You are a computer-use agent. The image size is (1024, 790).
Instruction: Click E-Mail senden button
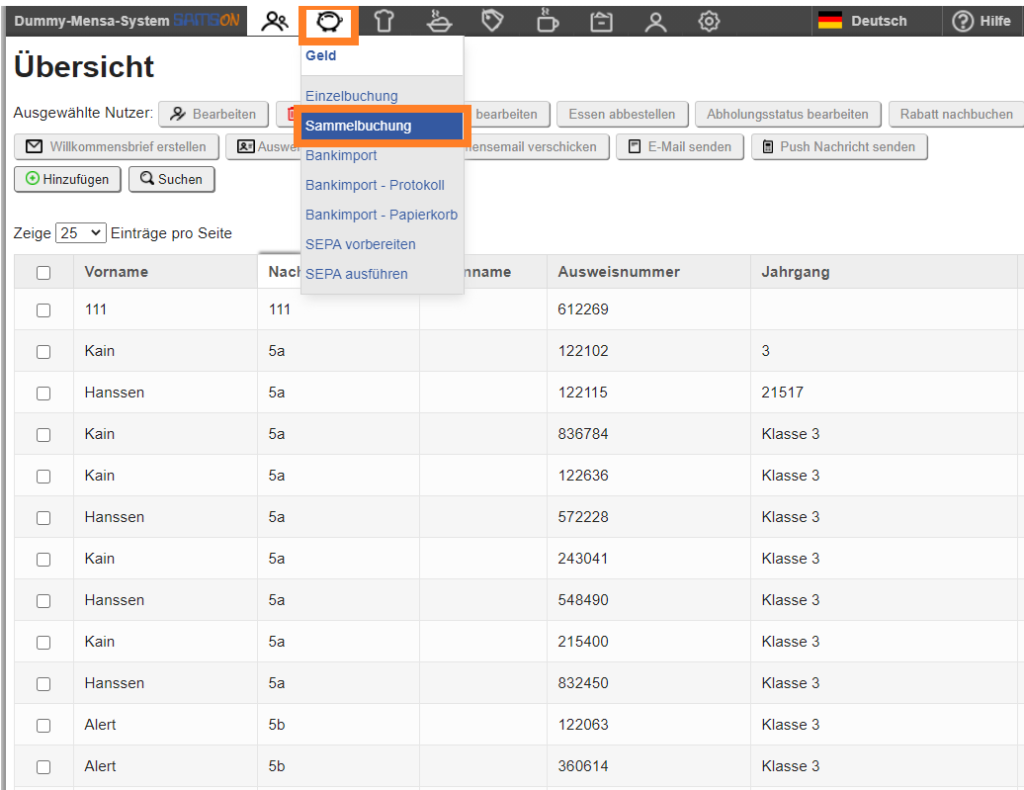[x=679, y=147]
